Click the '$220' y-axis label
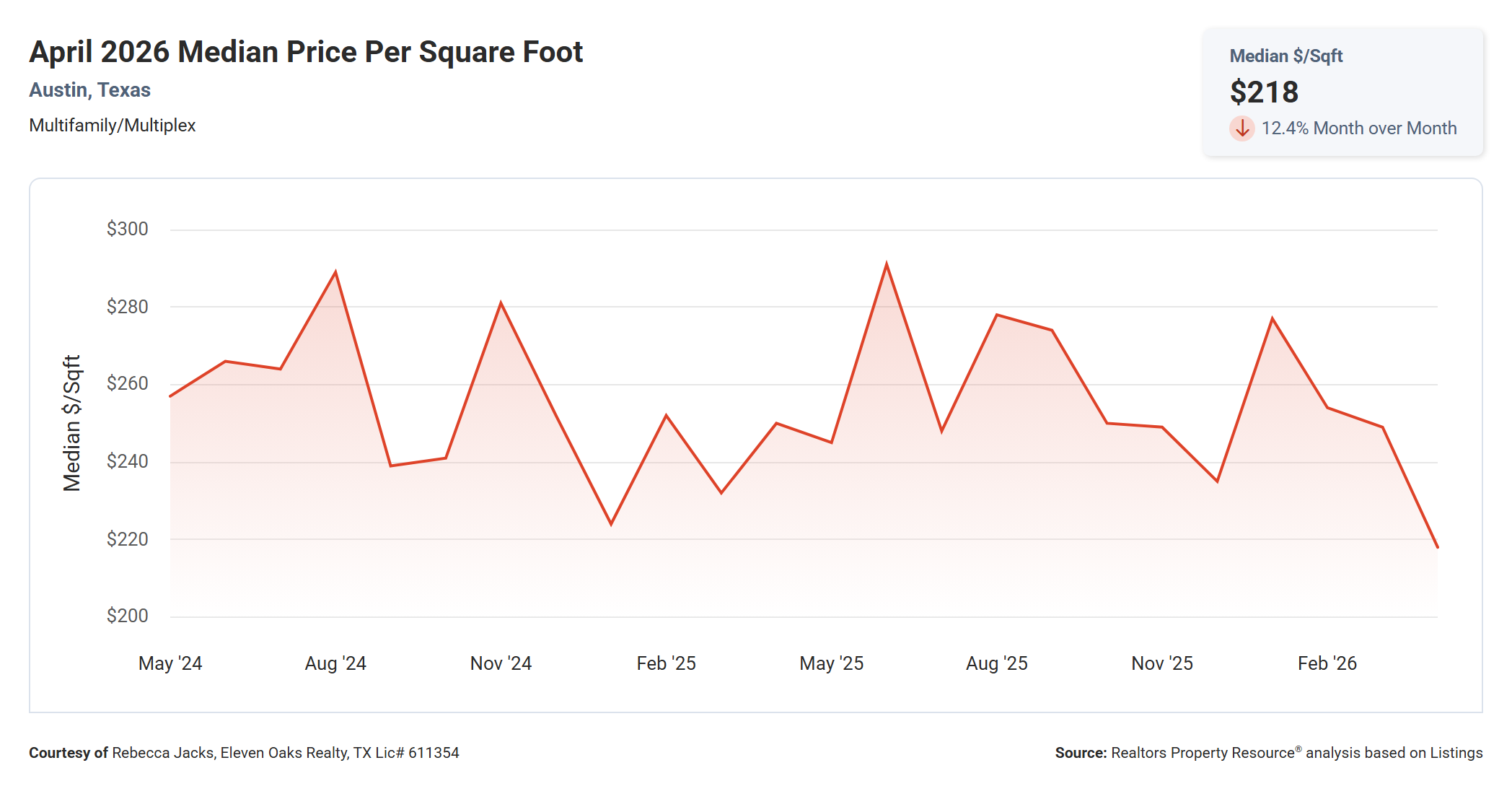Viewport: 1512px width, 794px height. pyautogui.click(x=127, y=539)
